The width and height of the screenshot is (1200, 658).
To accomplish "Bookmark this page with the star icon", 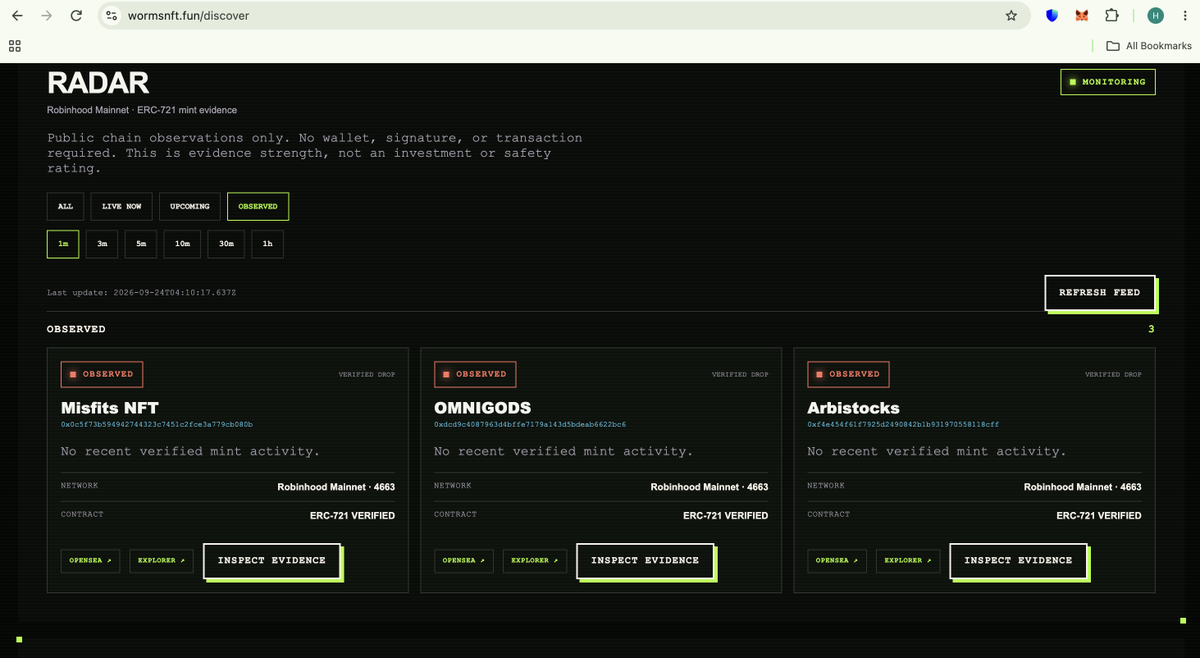I will coord(1011,16).
